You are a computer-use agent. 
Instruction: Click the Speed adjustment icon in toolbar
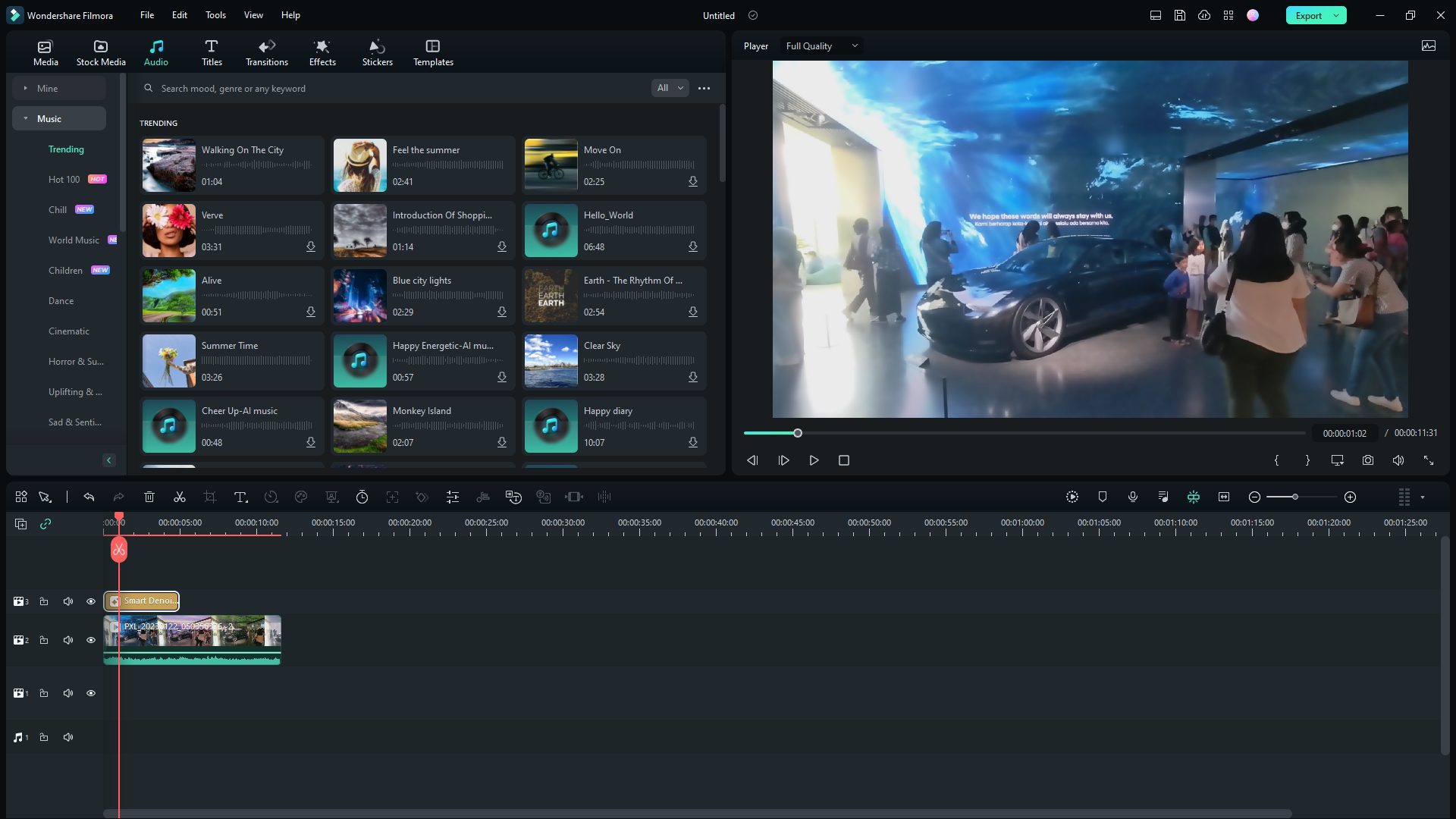pos(362,497)
